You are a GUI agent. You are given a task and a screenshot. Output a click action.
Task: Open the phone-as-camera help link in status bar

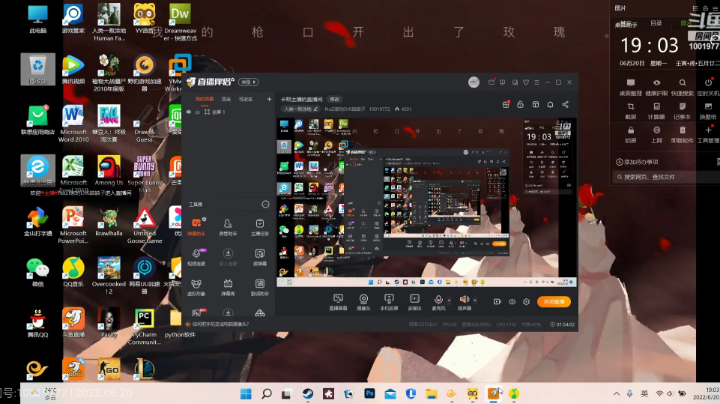tap(220, 324)
